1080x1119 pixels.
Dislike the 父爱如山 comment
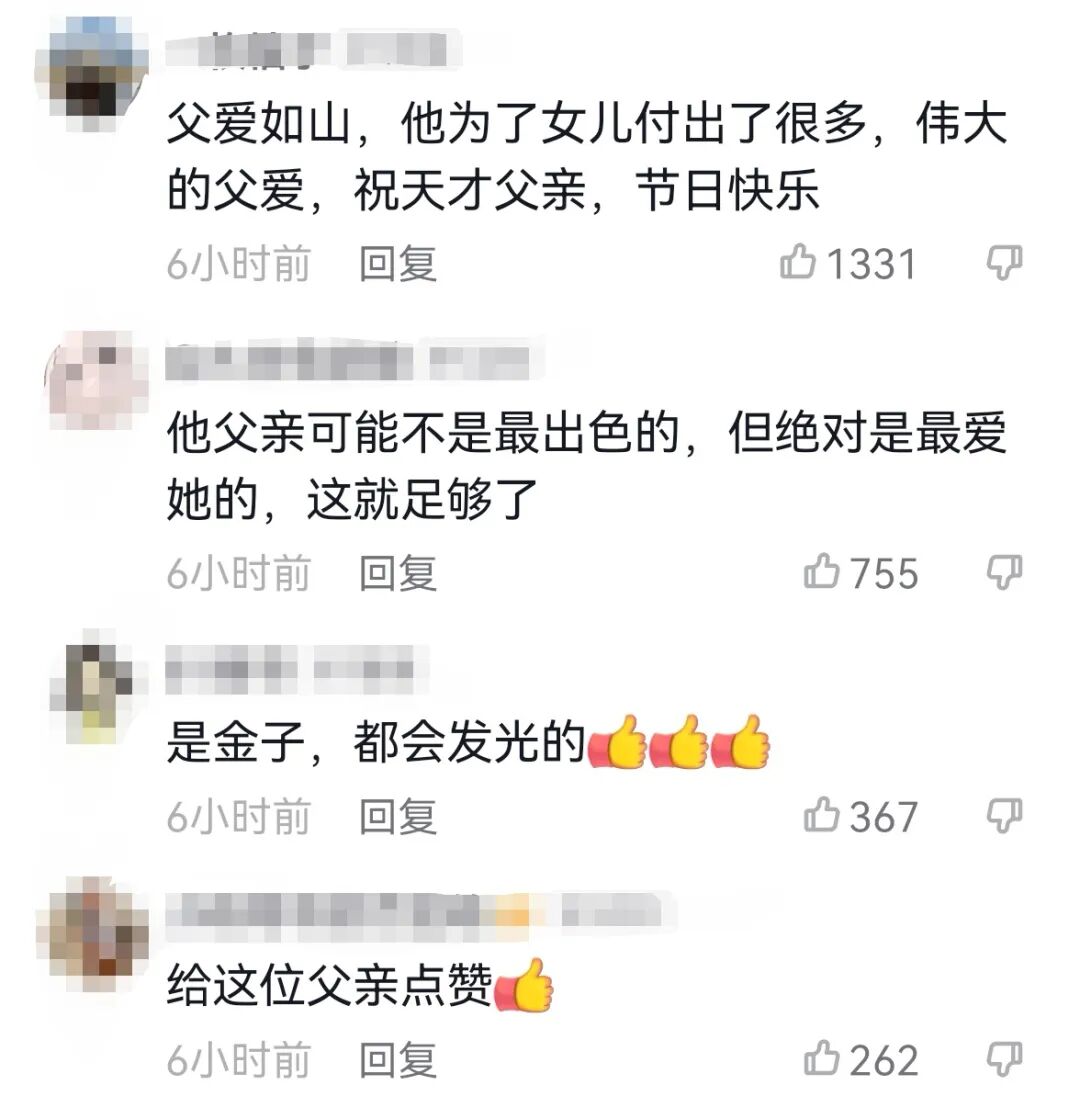pyautogui.click(x=1004, y=263)
